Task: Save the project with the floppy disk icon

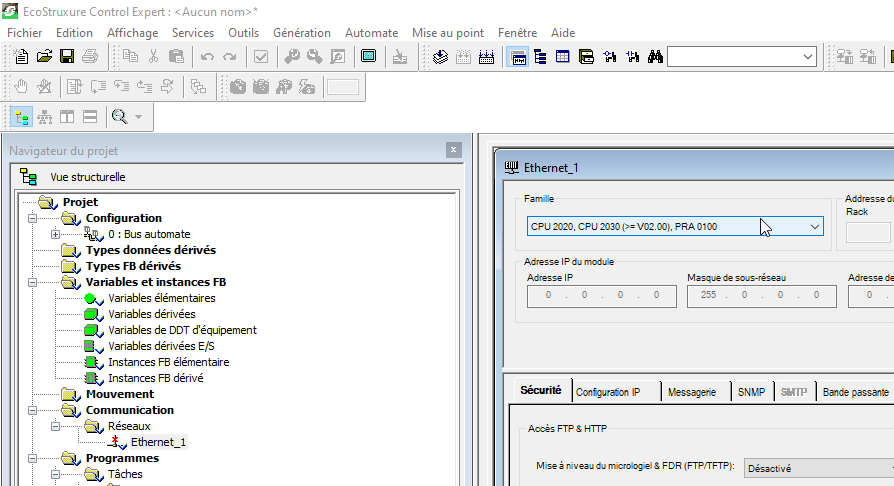Action: click(66, 57)
